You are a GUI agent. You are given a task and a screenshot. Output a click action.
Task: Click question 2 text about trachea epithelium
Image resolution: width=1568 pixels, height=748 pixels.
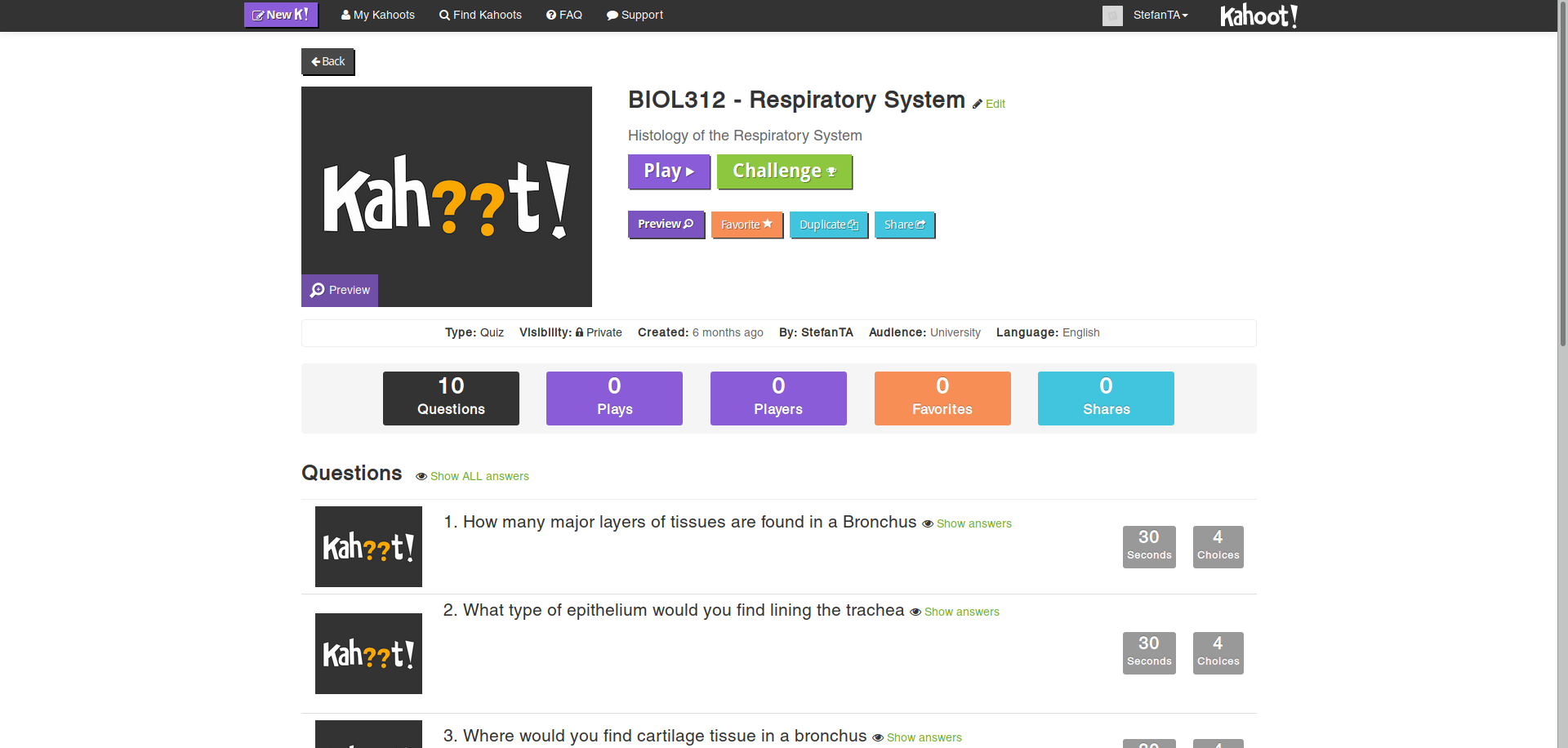[x=674, y=610]
